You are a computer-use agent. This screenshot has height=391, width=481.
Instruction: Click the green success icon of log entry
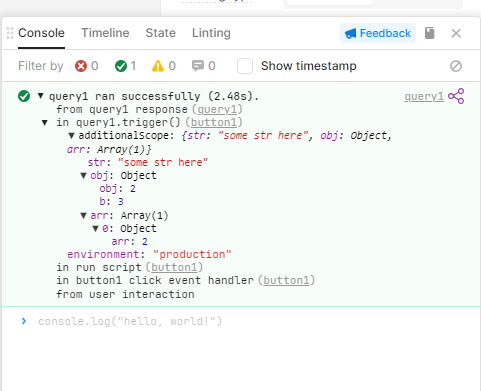24,96
